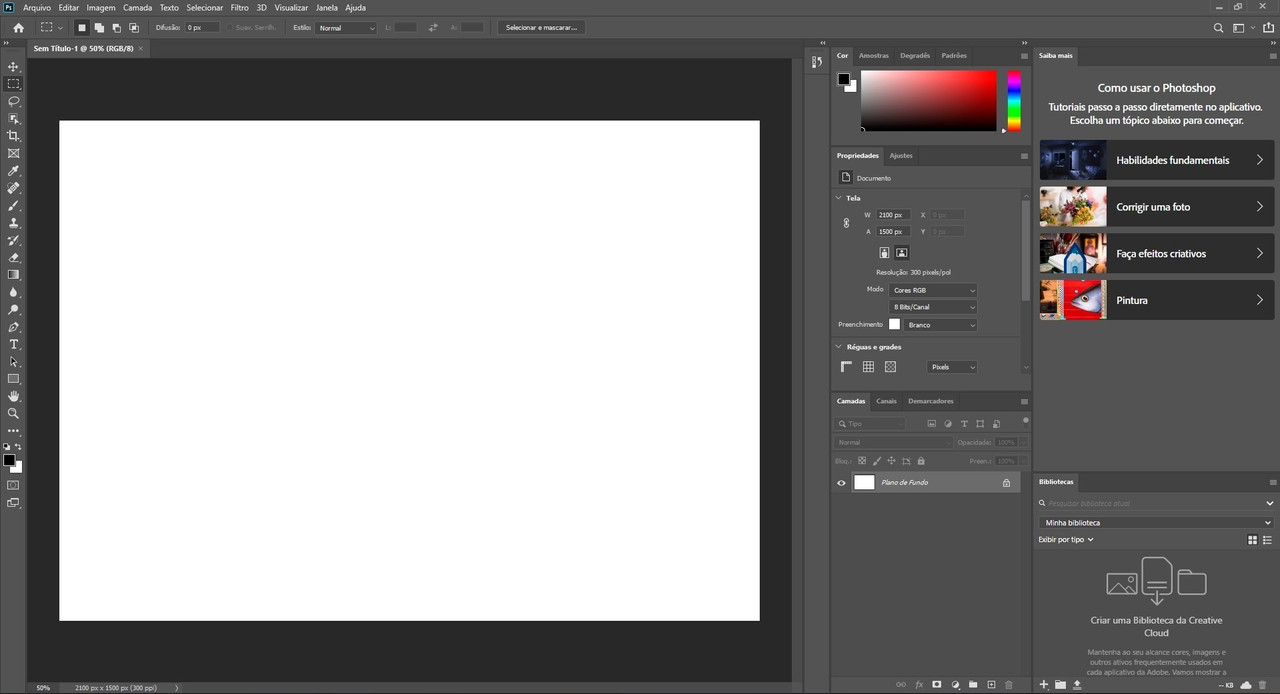The image size is (1280, 694).
Task: Open the Faça efeitos criativos tutorial
Action: pos(1157,253)
